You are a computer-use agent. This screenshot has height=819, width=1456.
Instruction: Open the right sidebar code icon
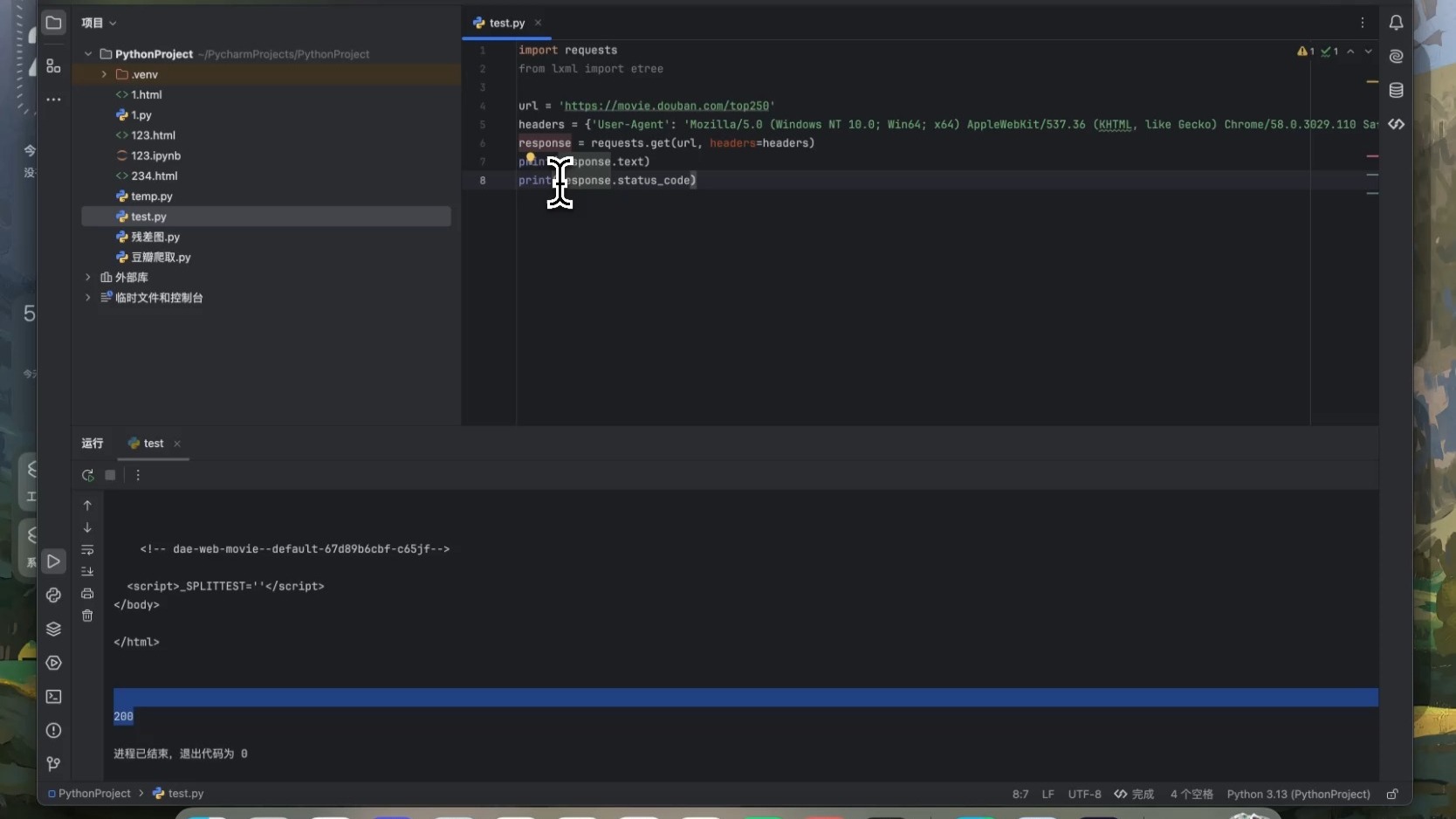[x=1396, y=124]
